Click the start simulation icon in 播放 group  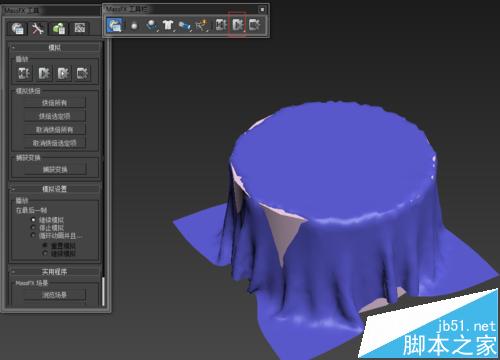click(44, 73)
